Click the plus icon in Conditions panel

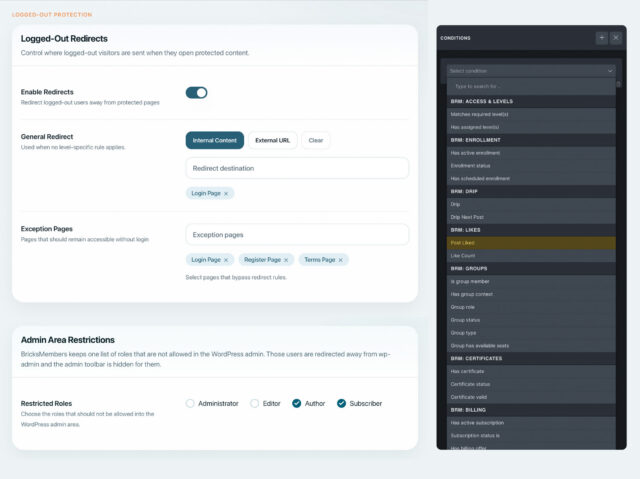tap(602, 38)
